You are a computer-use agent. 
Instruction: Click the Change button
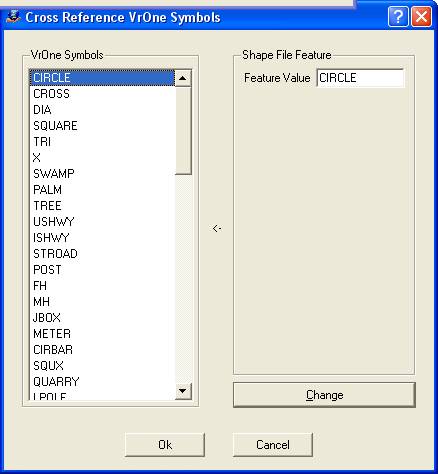(x=324, y=395)
